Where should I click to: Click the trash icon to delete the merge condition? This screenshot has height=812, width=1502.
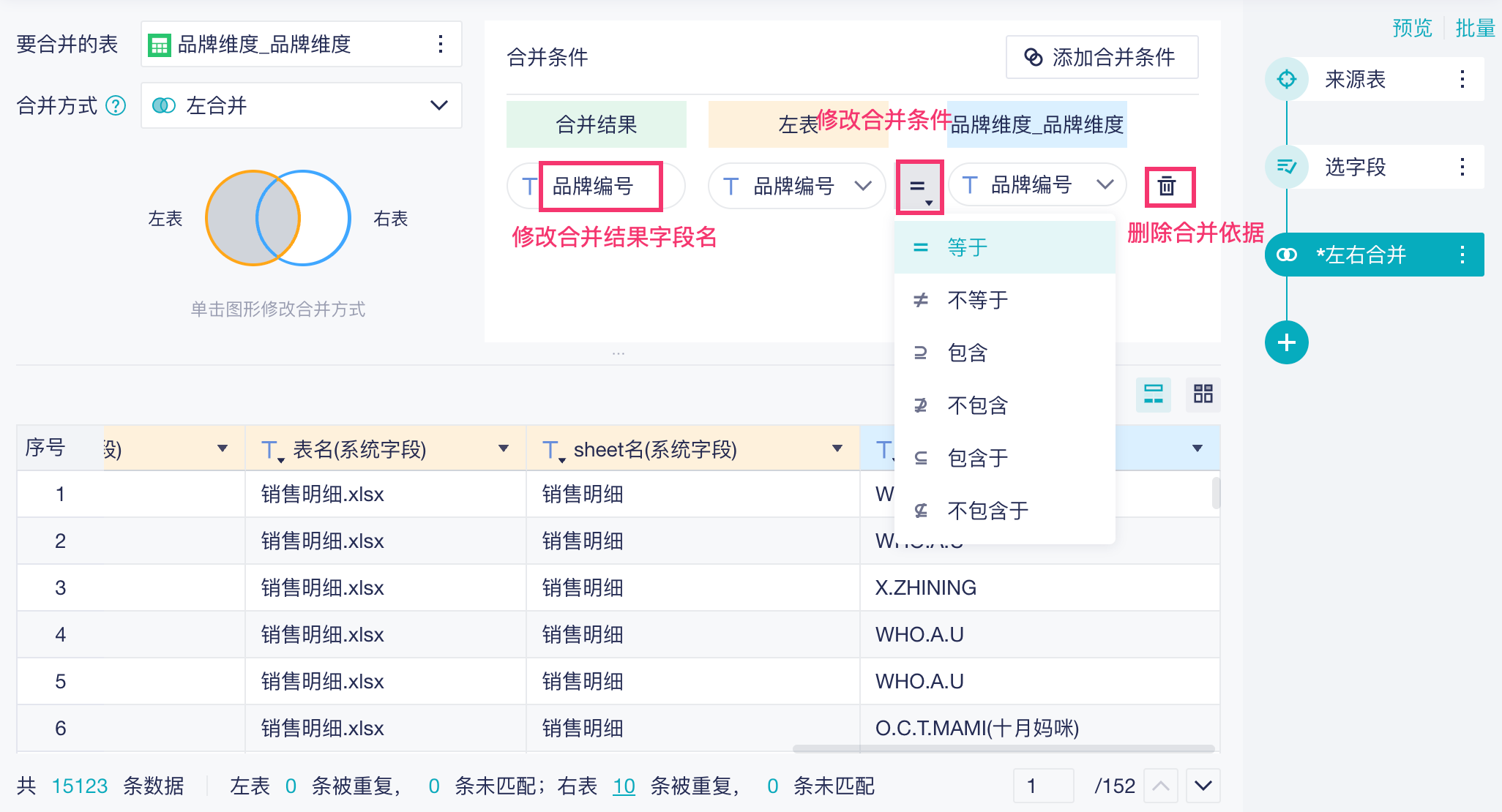tap(1167, 187)
